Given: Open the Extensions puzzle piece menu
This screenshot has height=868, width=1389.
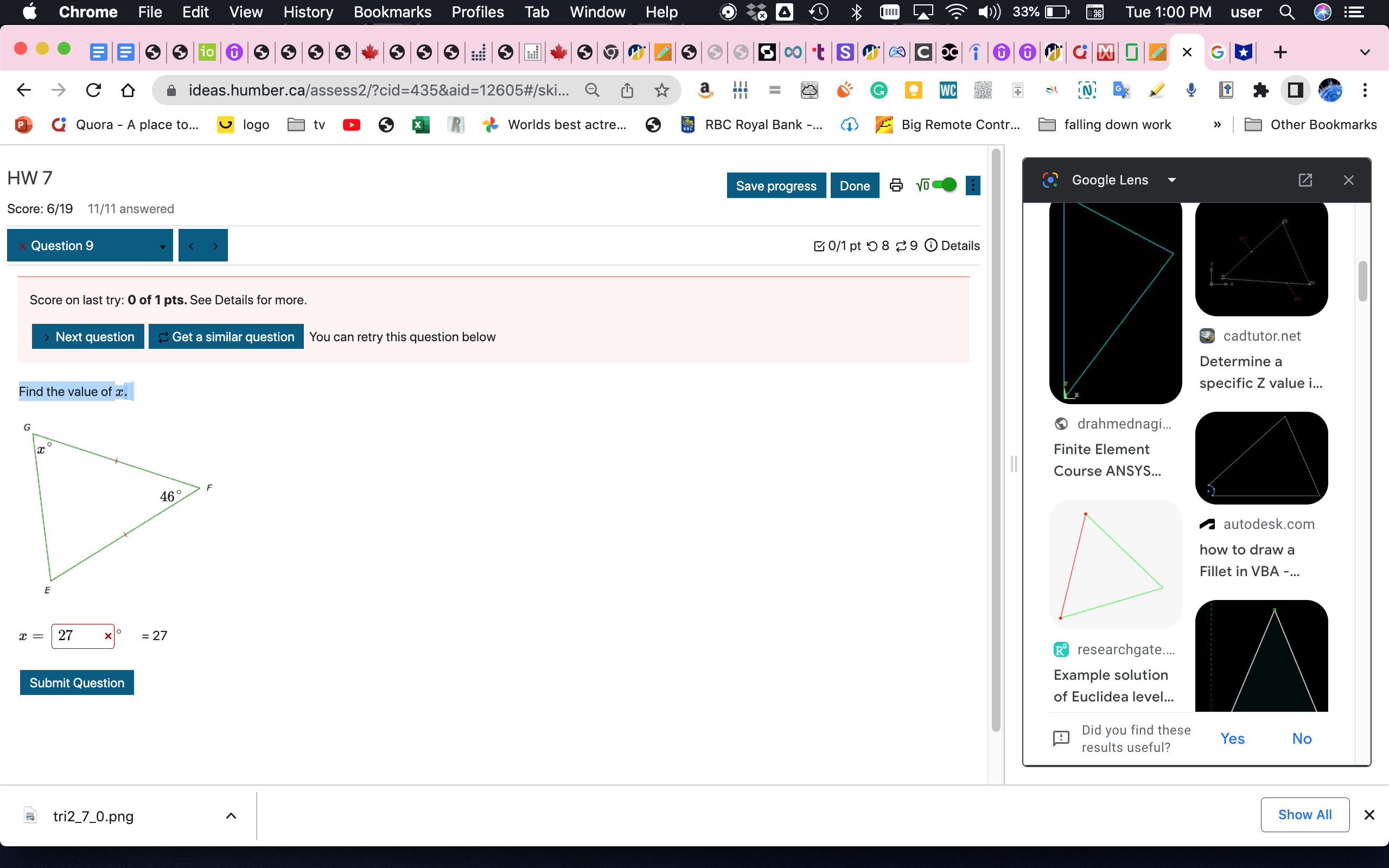Looking at the screenshot, I should [1261, 90].
